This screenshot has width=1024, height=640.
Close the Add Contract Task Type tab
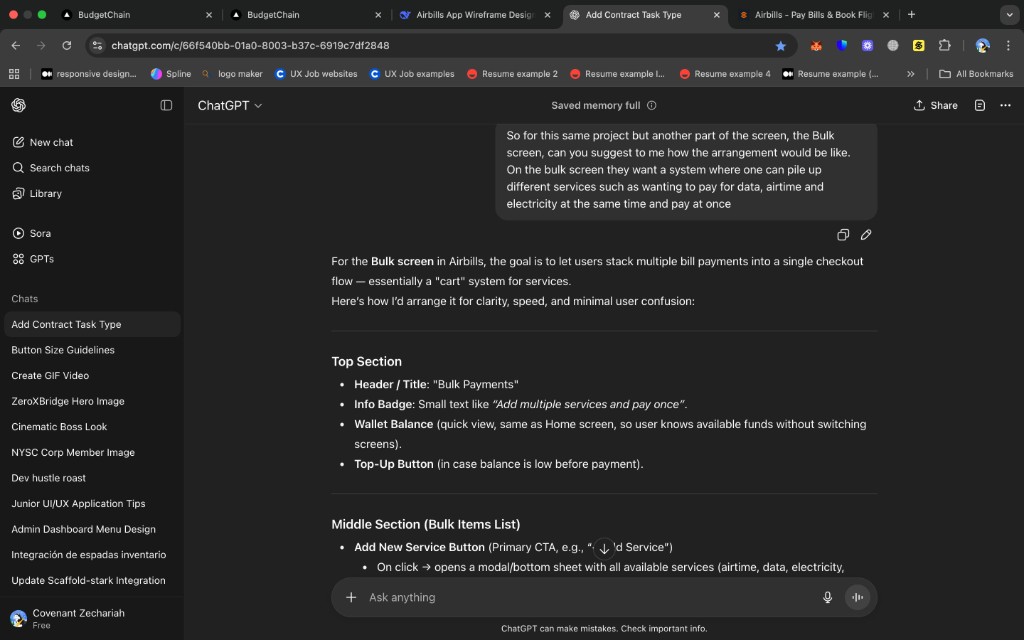[716, 14]
